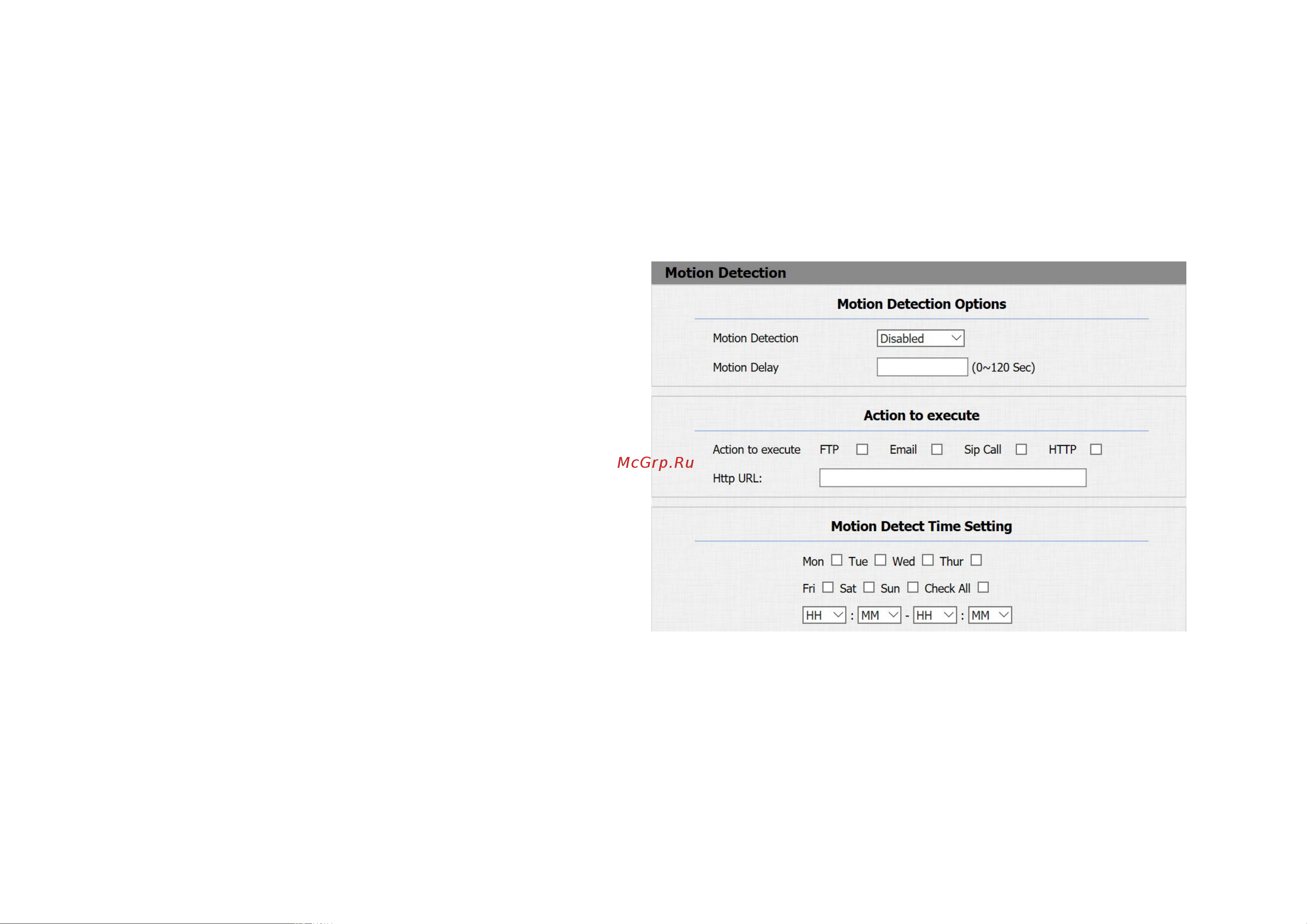Click the (0~120 Sec) hint text

point(1003,368)
